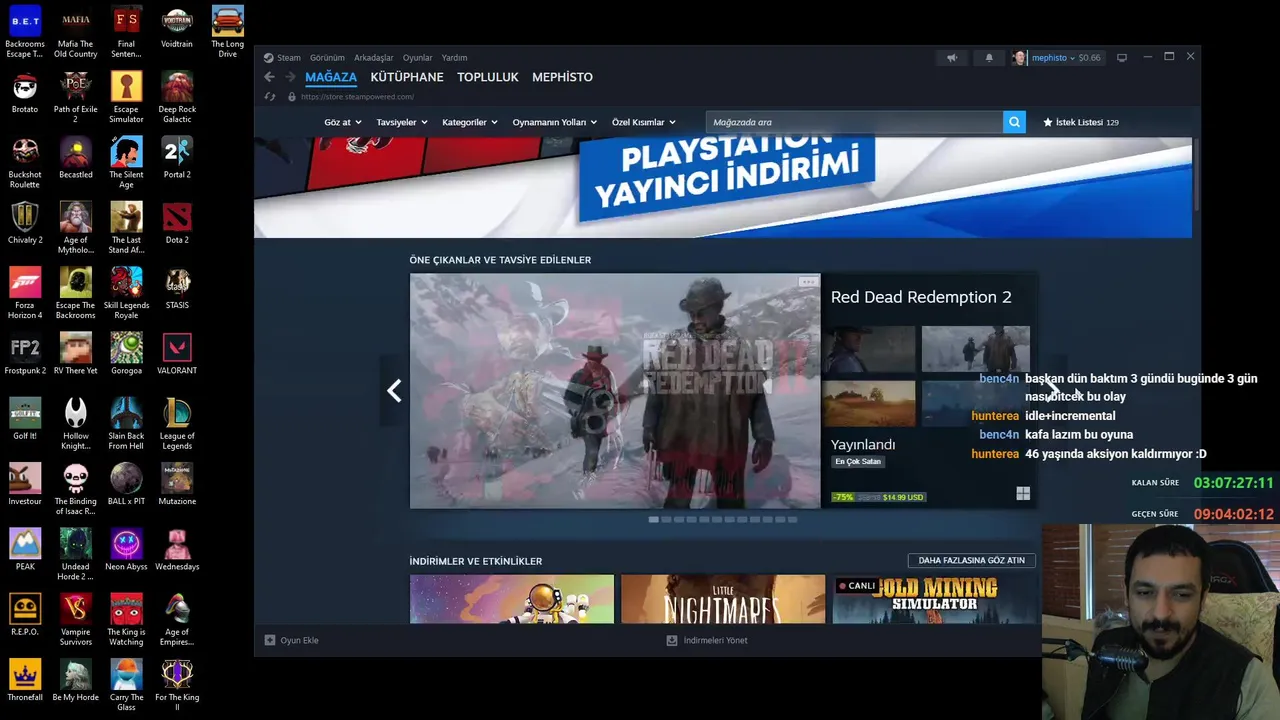Expand the Özel Kısımlar dropdown

click(x=644, y=122)
